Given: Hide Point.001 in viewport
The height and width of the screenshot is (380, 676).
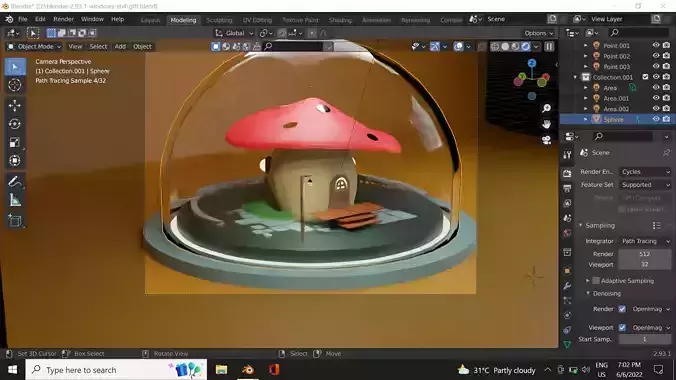Looking at the screenshot, I should point(656,45).
